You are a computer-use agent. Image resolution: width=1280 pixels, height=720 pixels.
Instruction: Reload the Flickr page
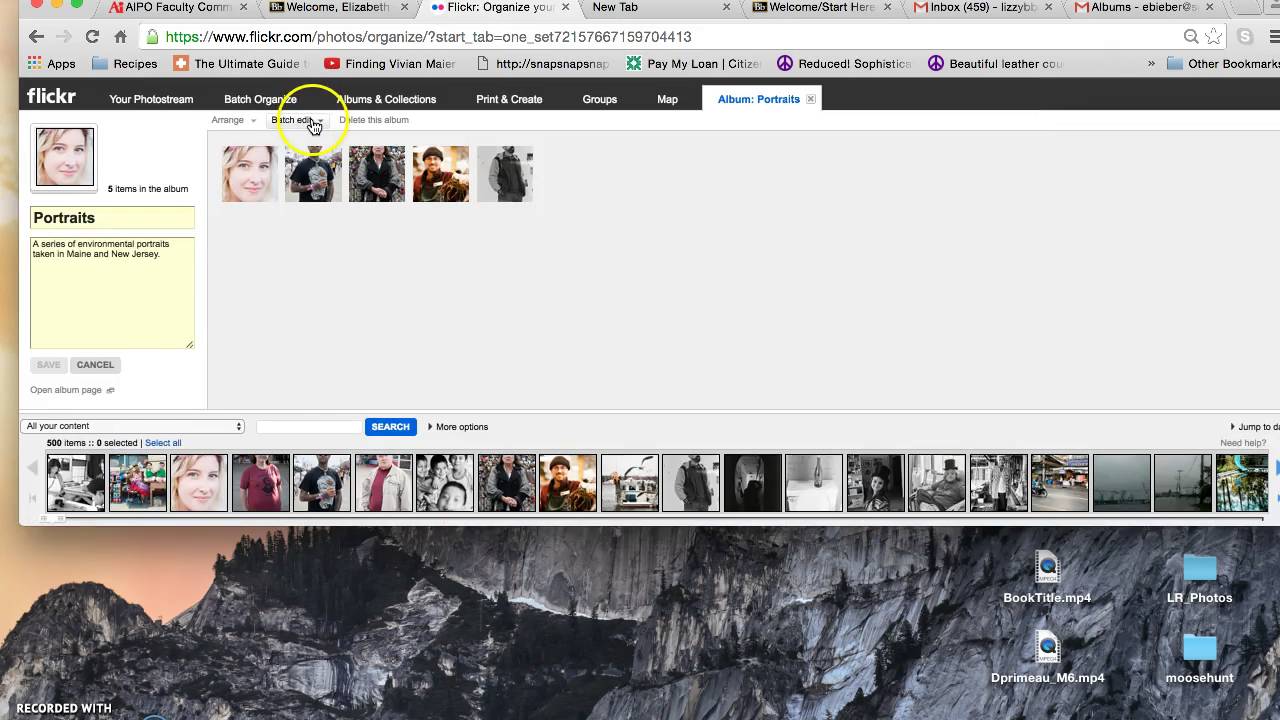[92, 36]
